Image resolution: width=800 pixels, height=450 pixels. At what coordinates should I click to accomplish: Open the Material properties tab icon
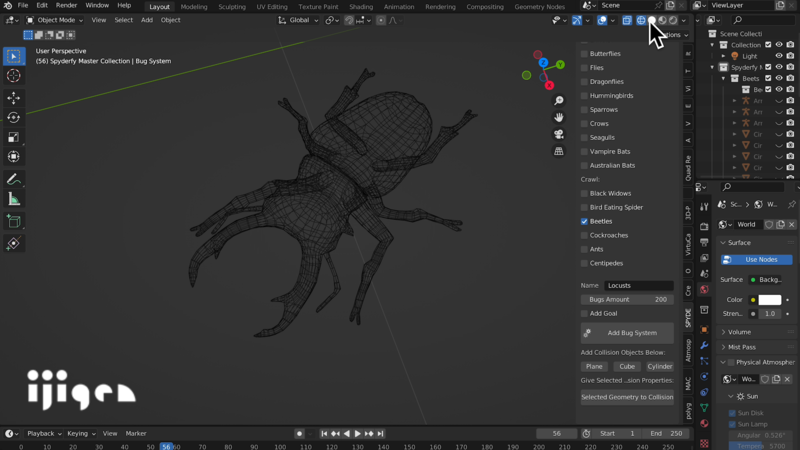point(704,423)
